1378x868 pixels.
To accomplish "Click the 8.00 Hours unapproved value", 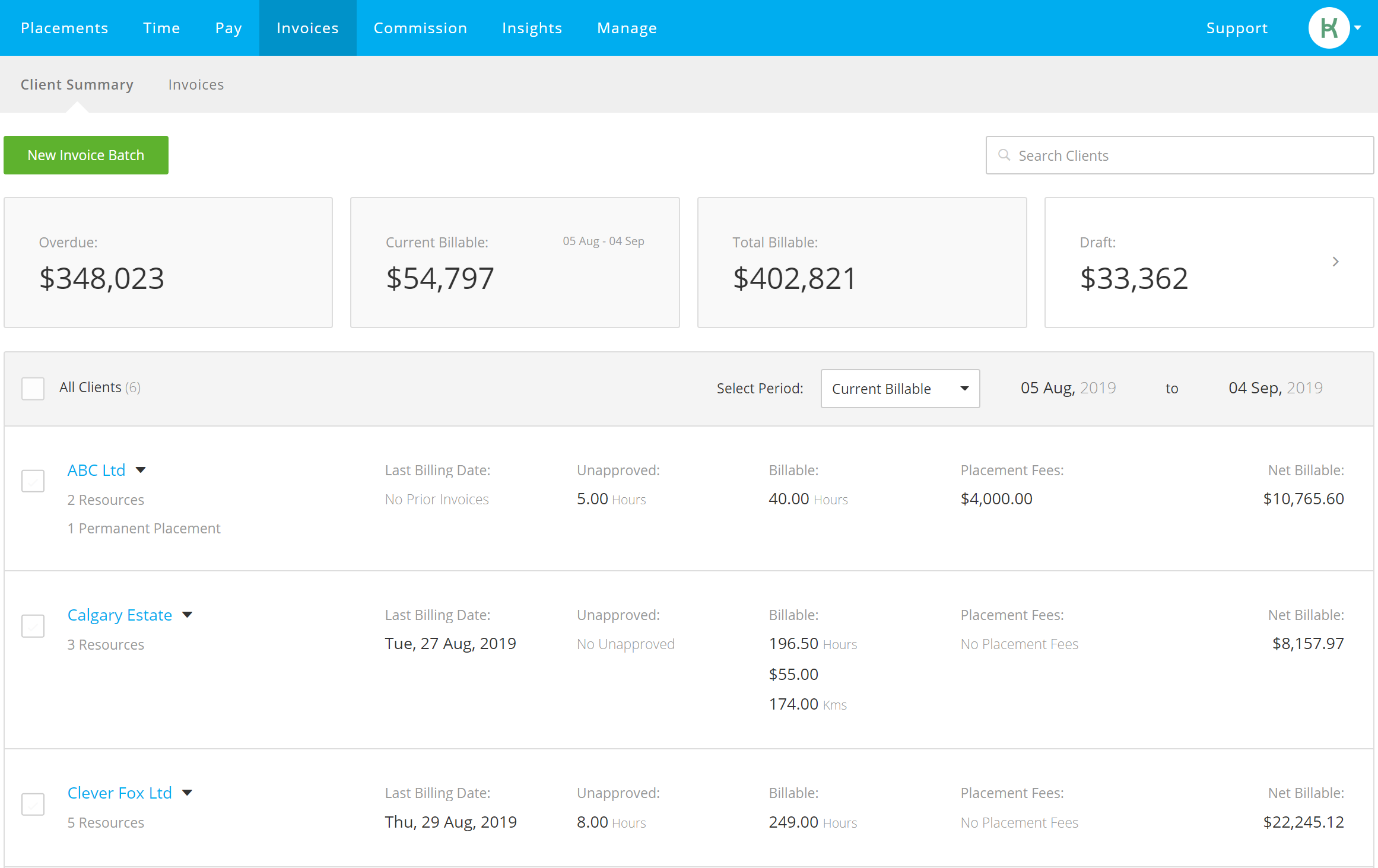I will [x=611, y=822].
